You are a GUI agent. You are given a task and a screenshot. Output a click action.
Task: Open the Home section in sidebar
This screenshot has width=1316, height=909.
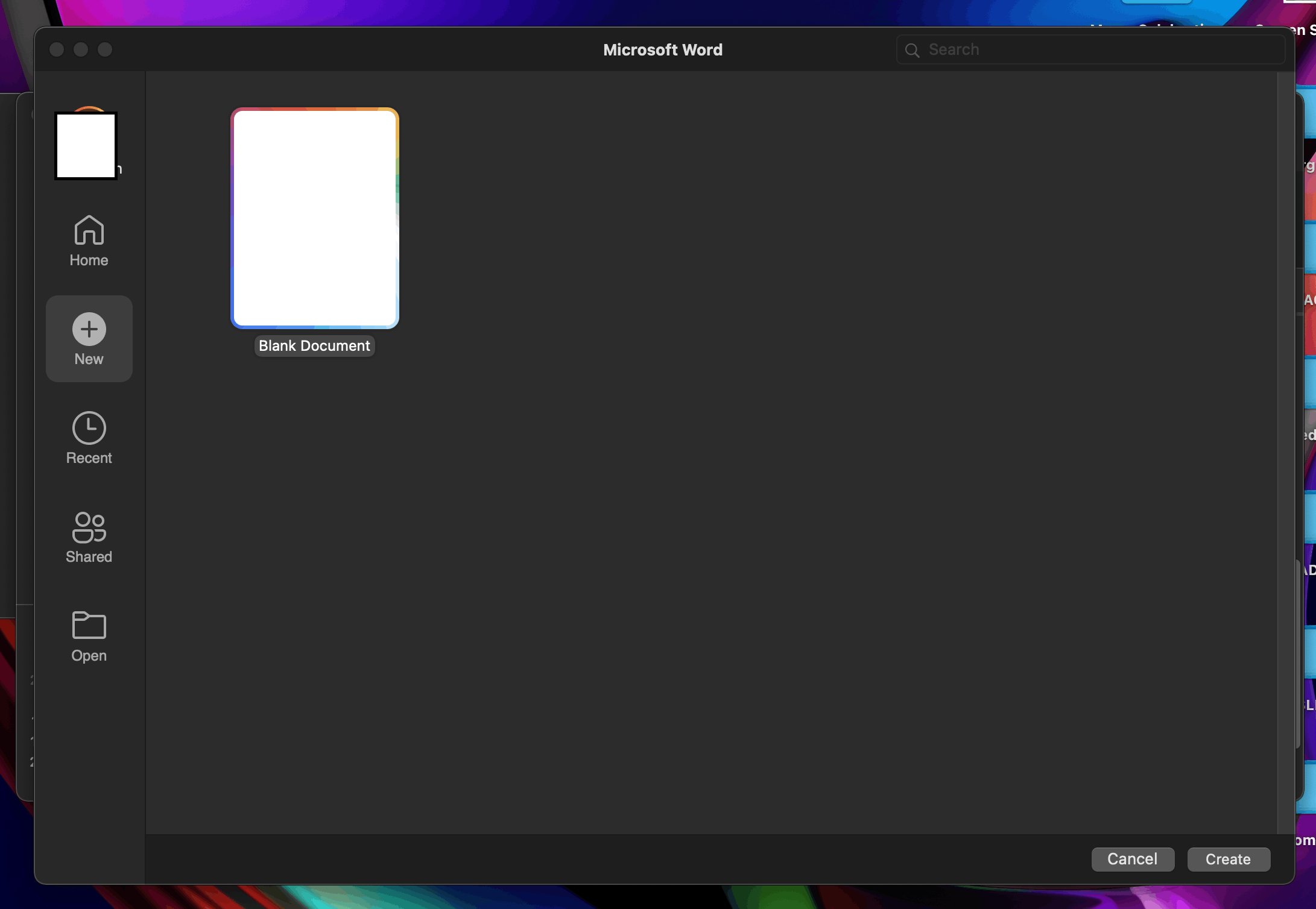point(89,241)
